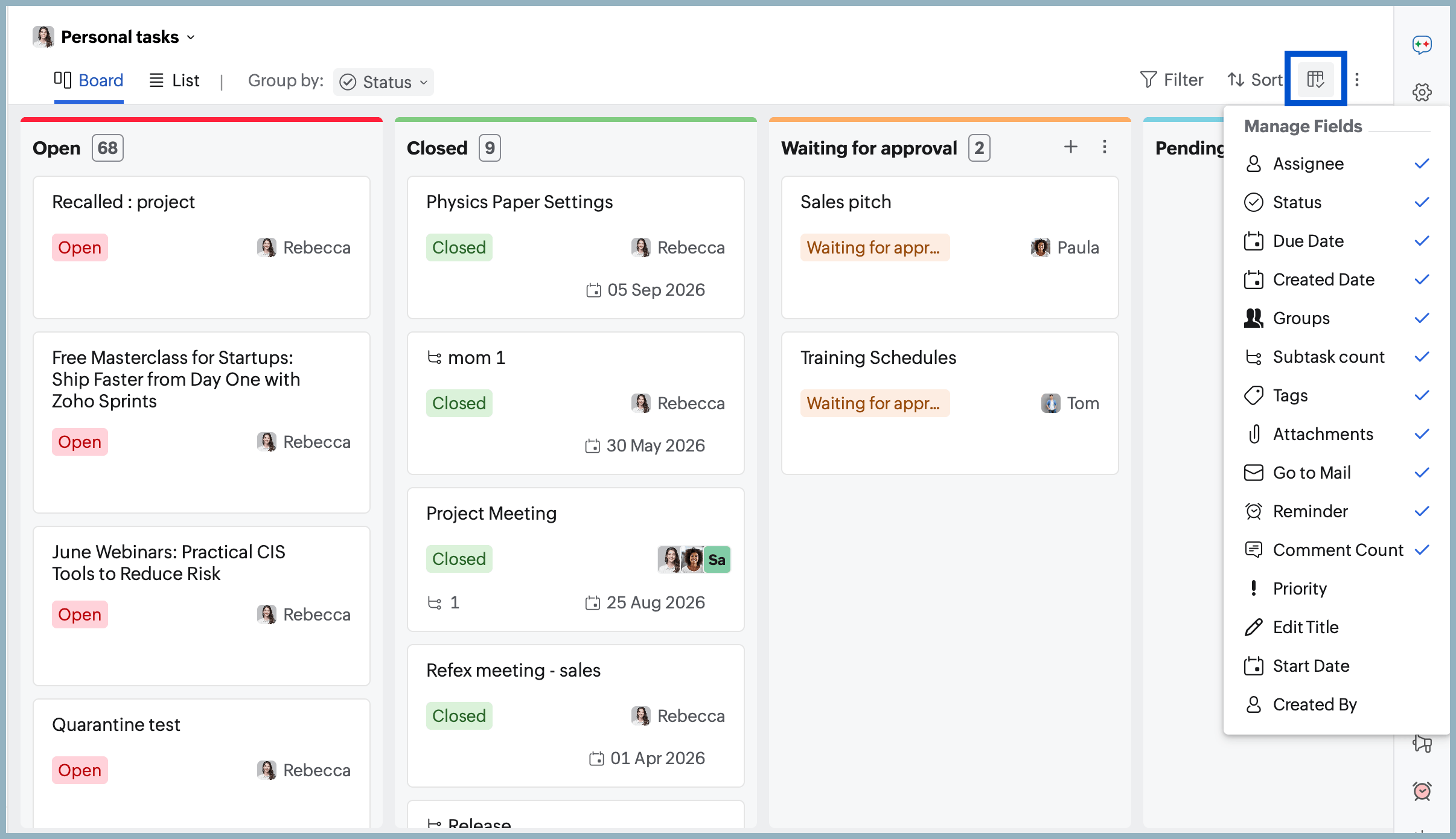
Task: Toggle the Groups field
Action: [1336, 318]
